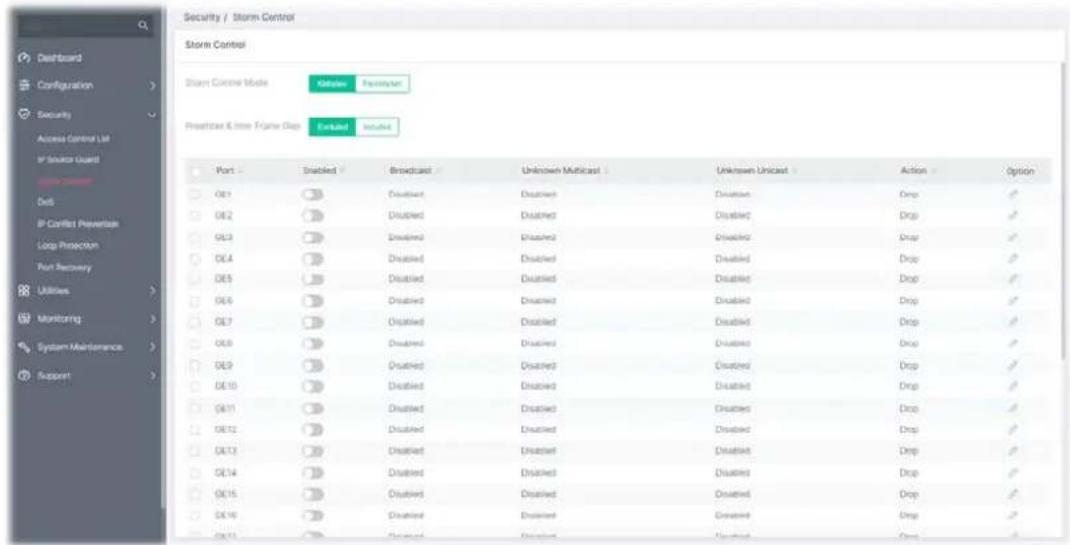Edit GE14 port with pencil icon

click(1013, 472)
